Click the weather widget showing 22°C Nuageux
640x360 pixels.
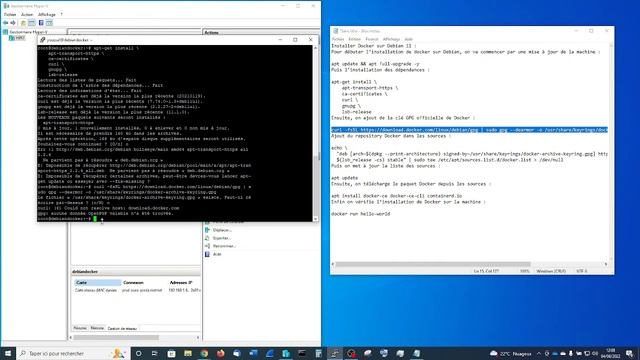coord(510,353)
